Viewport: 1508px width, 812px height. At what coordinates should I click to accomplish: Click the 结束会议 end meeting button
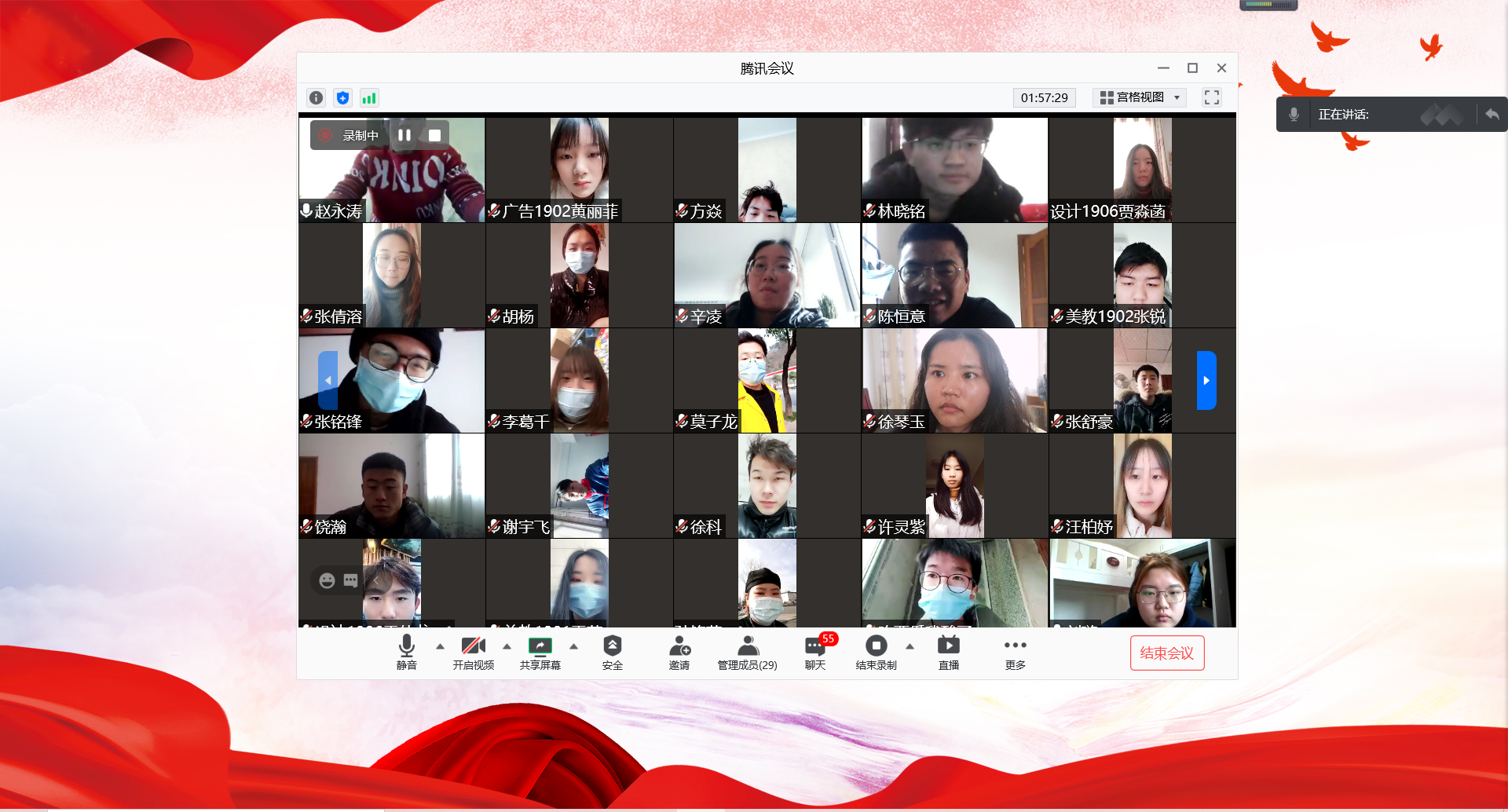pyautogui.click(x=1166, y=653)
